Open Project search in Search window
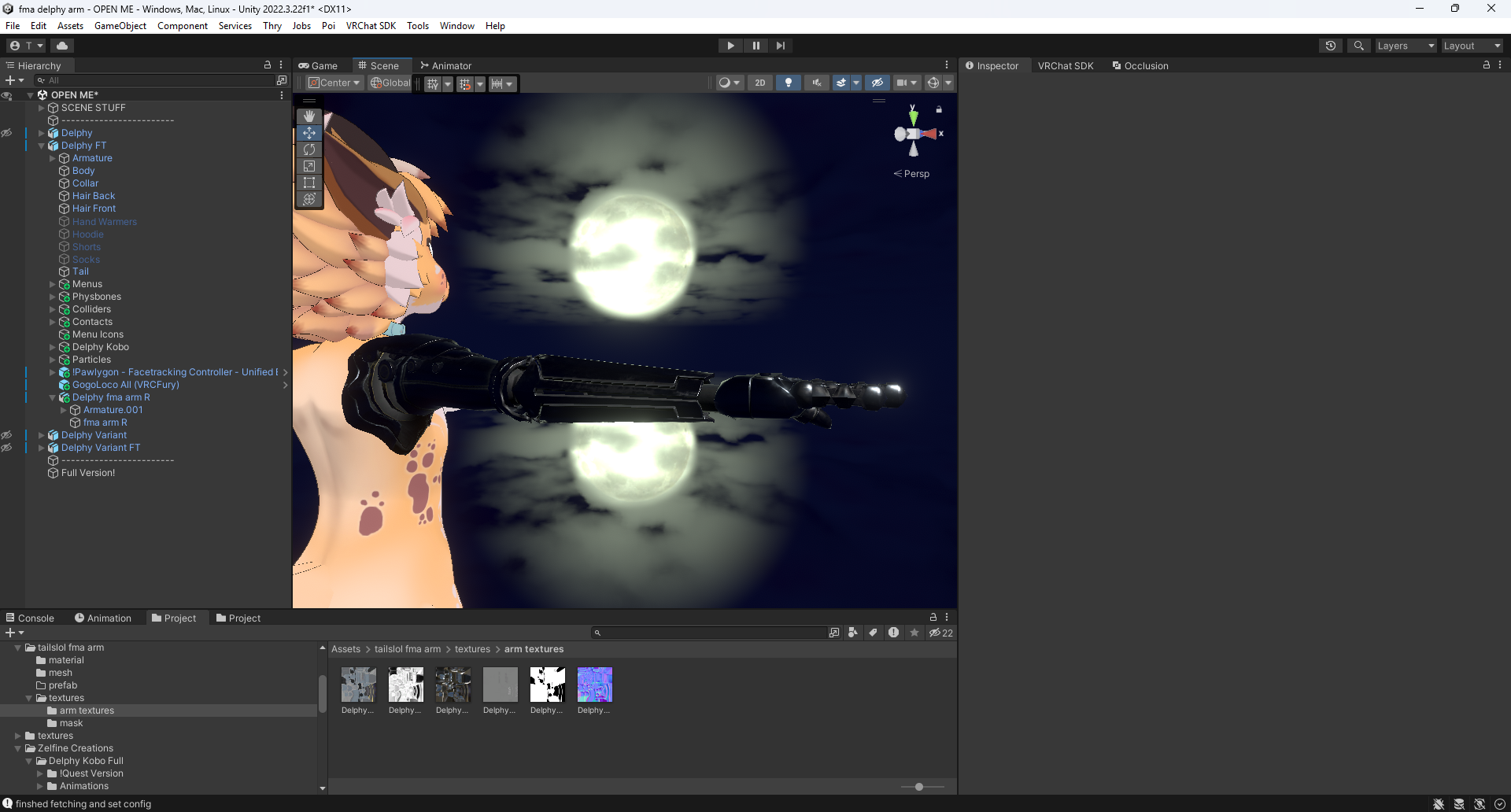The width and height of the screenshot is (1511, 812). [x=834, y=633]
